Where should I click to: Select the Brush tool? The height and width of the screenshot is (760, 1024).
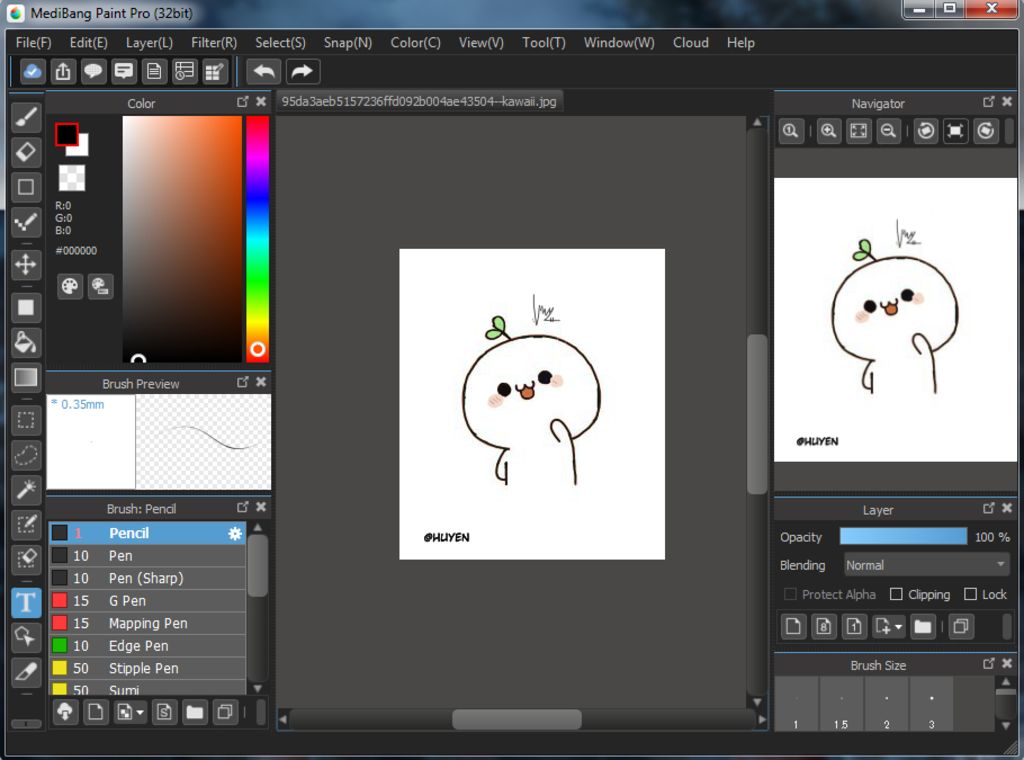26,118
